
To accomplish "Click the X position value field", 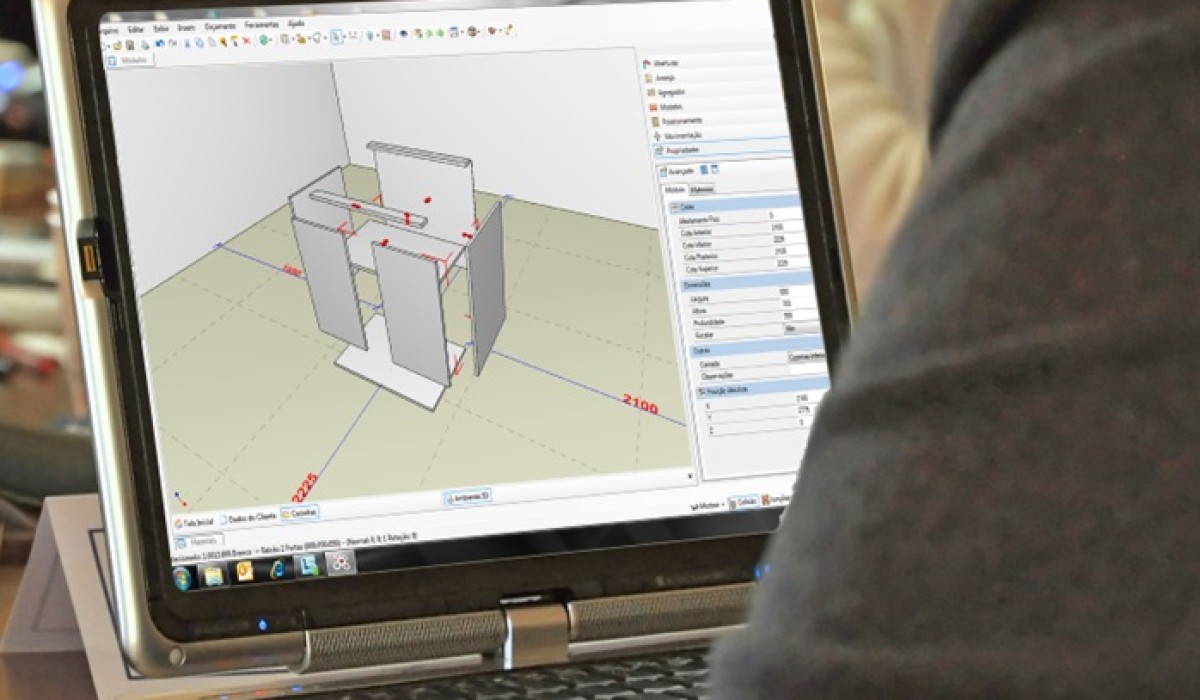I will [x=808, y=398].
